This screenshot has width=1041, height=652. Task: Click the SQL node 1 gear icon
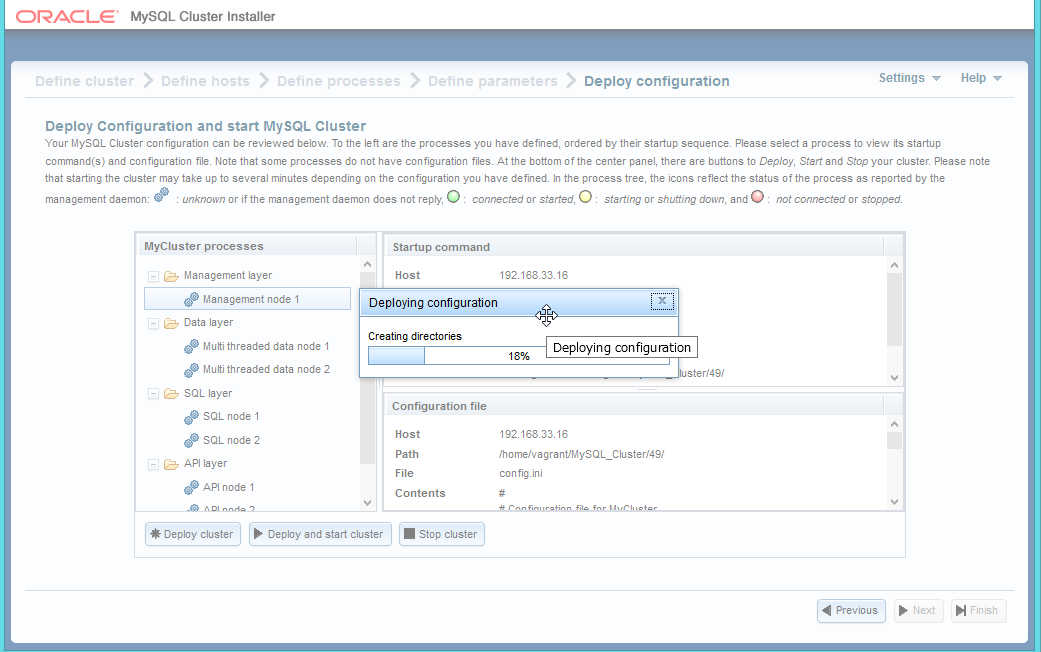coord(191,417)
